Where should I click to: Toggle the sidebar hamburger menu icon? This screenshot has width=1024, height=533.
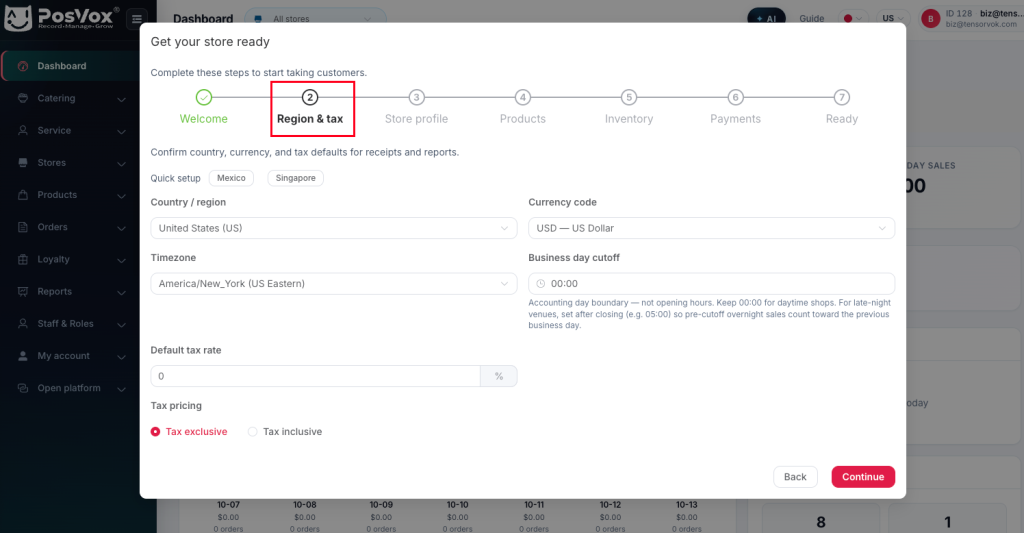(136, 19)
